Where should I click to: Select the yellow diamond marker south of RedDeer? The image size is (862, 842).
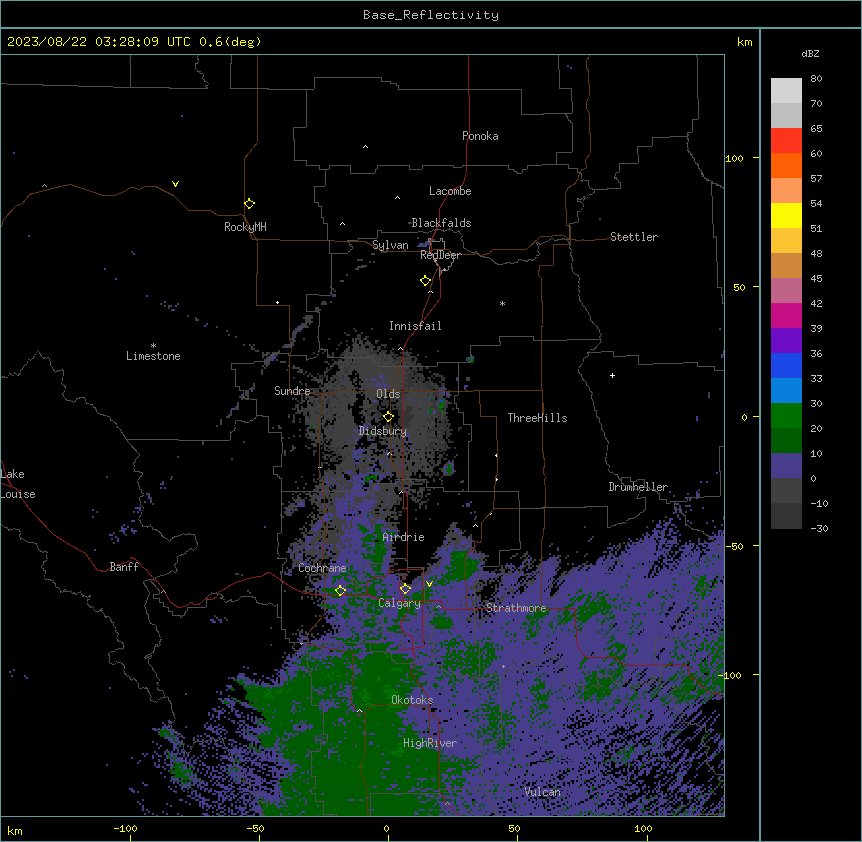425,281
